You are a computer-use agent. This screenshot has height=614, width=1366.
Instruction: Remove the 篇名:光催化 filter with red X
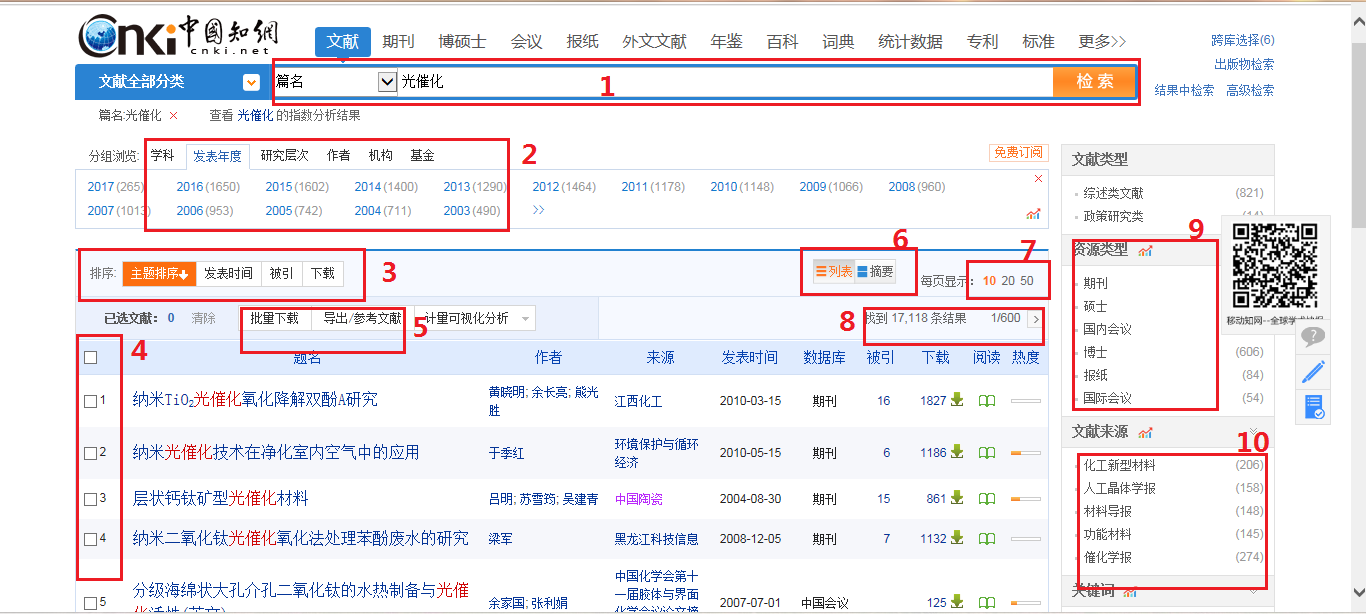173,115
